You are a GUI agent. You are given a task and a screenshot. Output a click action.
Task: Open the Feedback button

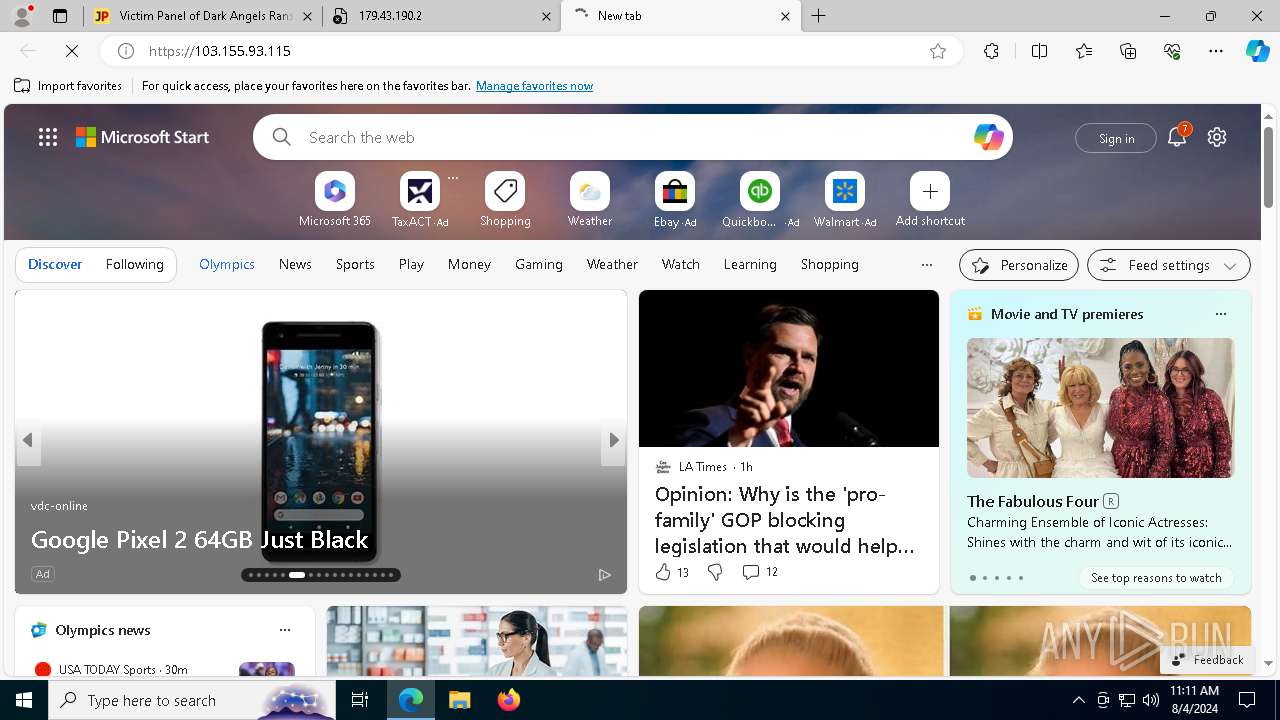[x=1206, y=660]
